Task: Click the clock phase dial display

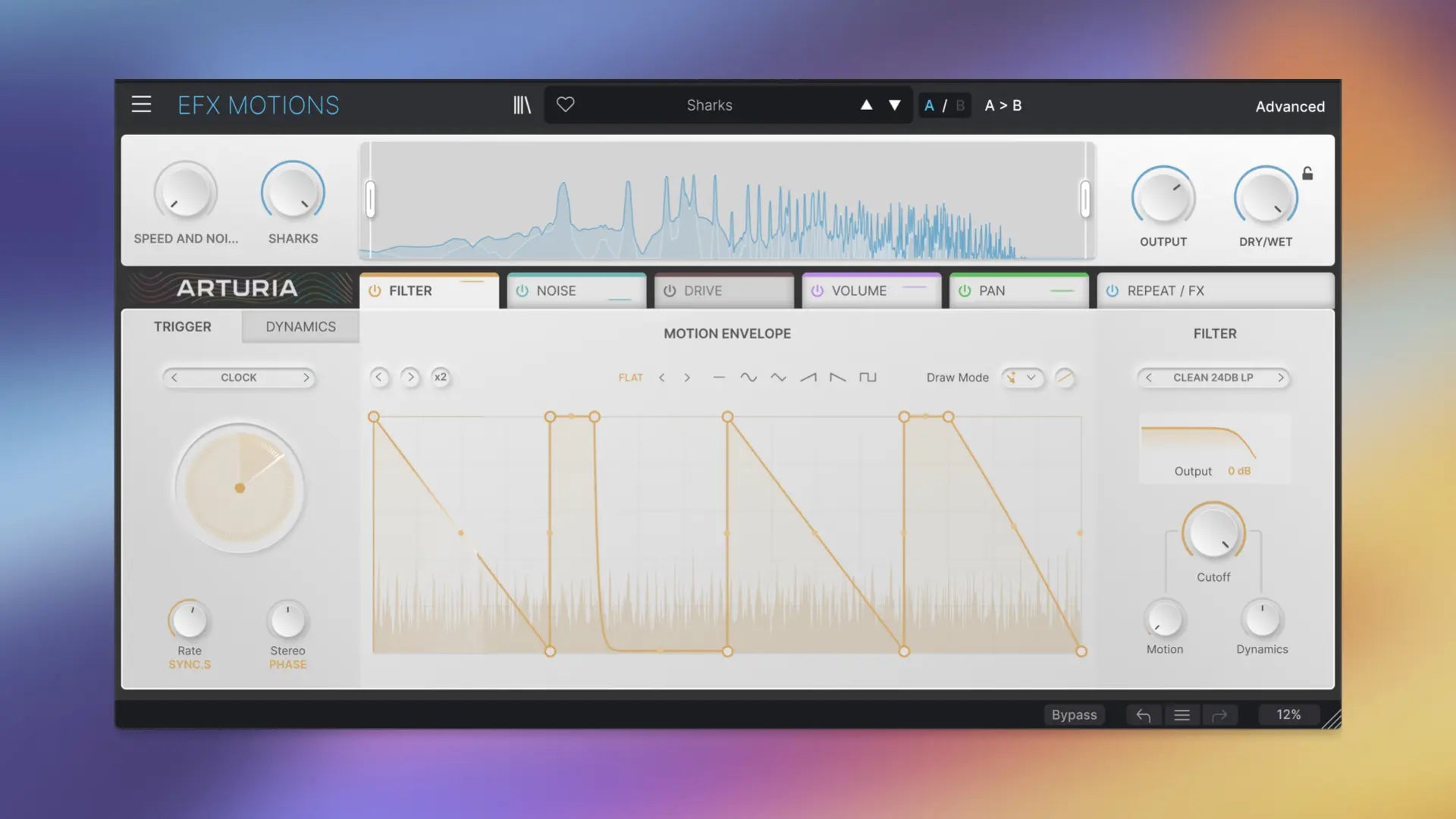Action: click(x=240, y=488)
